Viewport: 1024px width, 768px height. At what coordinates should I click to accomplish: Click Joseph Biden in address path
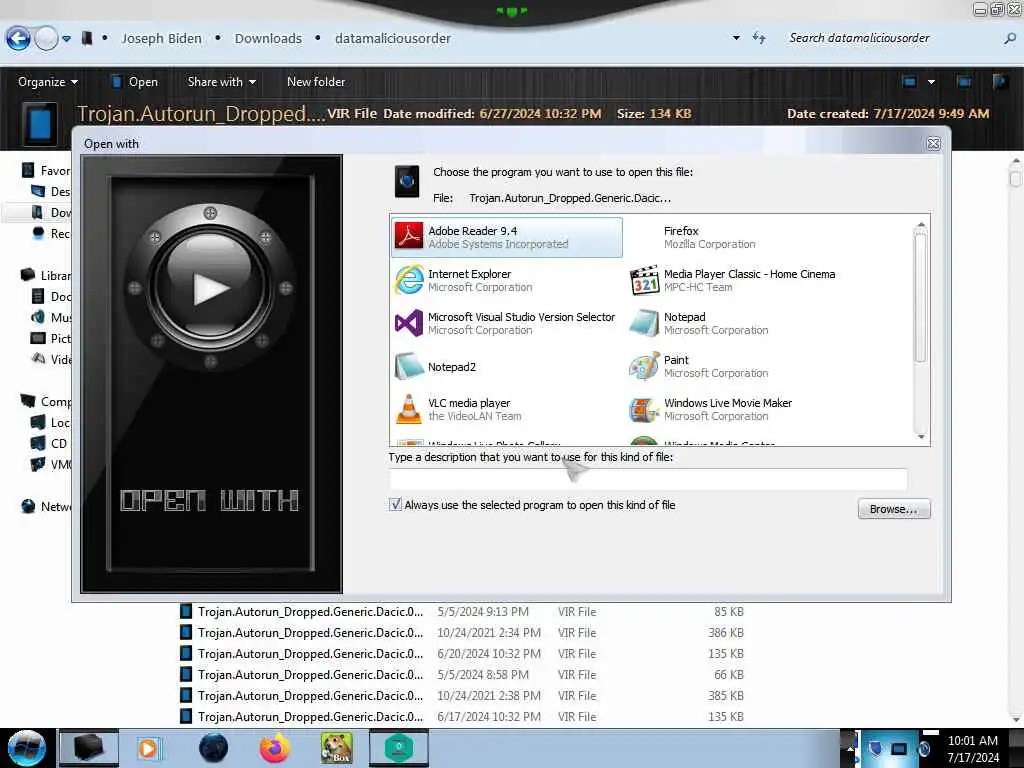pyautogui.click(x=161, y=39)
